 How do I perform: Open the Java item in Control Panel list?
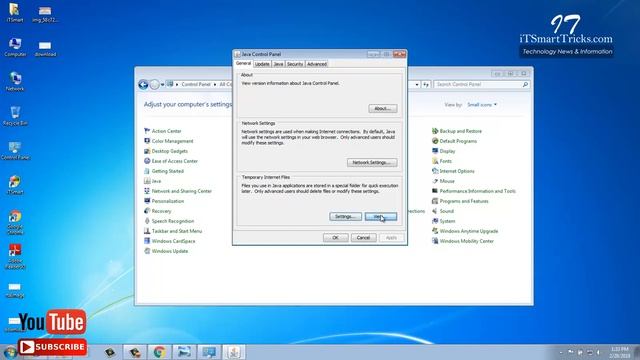[x=153, y=181]
